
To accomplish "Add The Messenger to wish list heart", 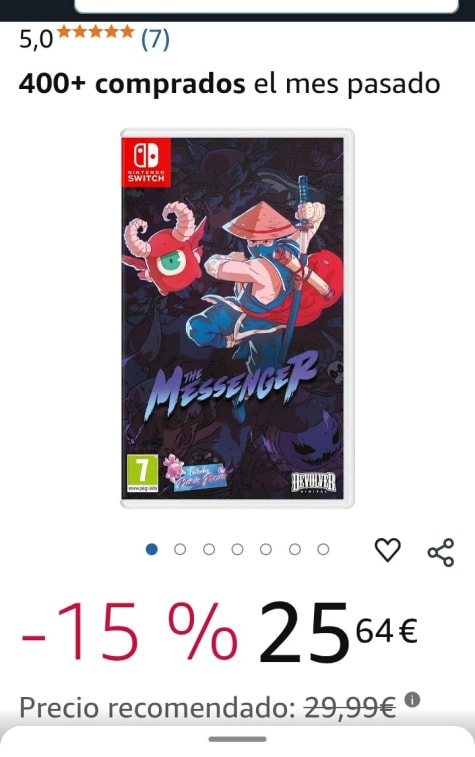I will [x=388, y=550].
